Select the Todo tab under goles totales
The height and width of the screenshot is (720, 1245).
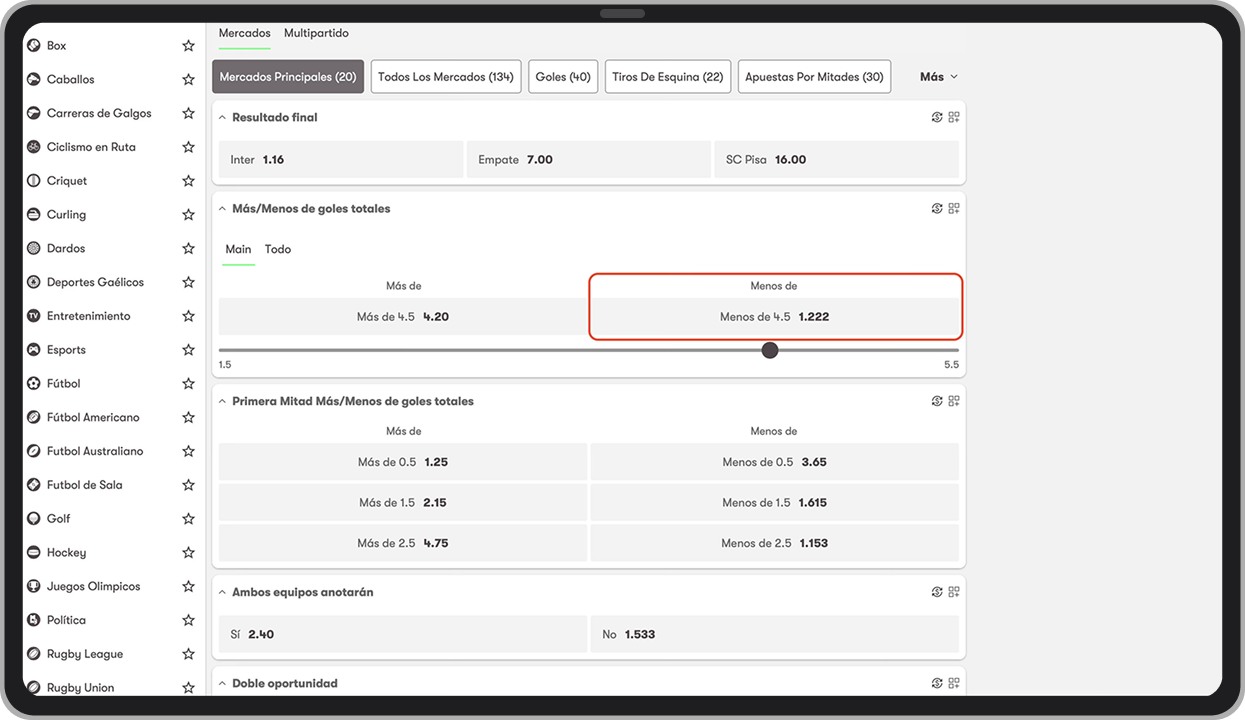pyautogui.click(x=278, y=249)
